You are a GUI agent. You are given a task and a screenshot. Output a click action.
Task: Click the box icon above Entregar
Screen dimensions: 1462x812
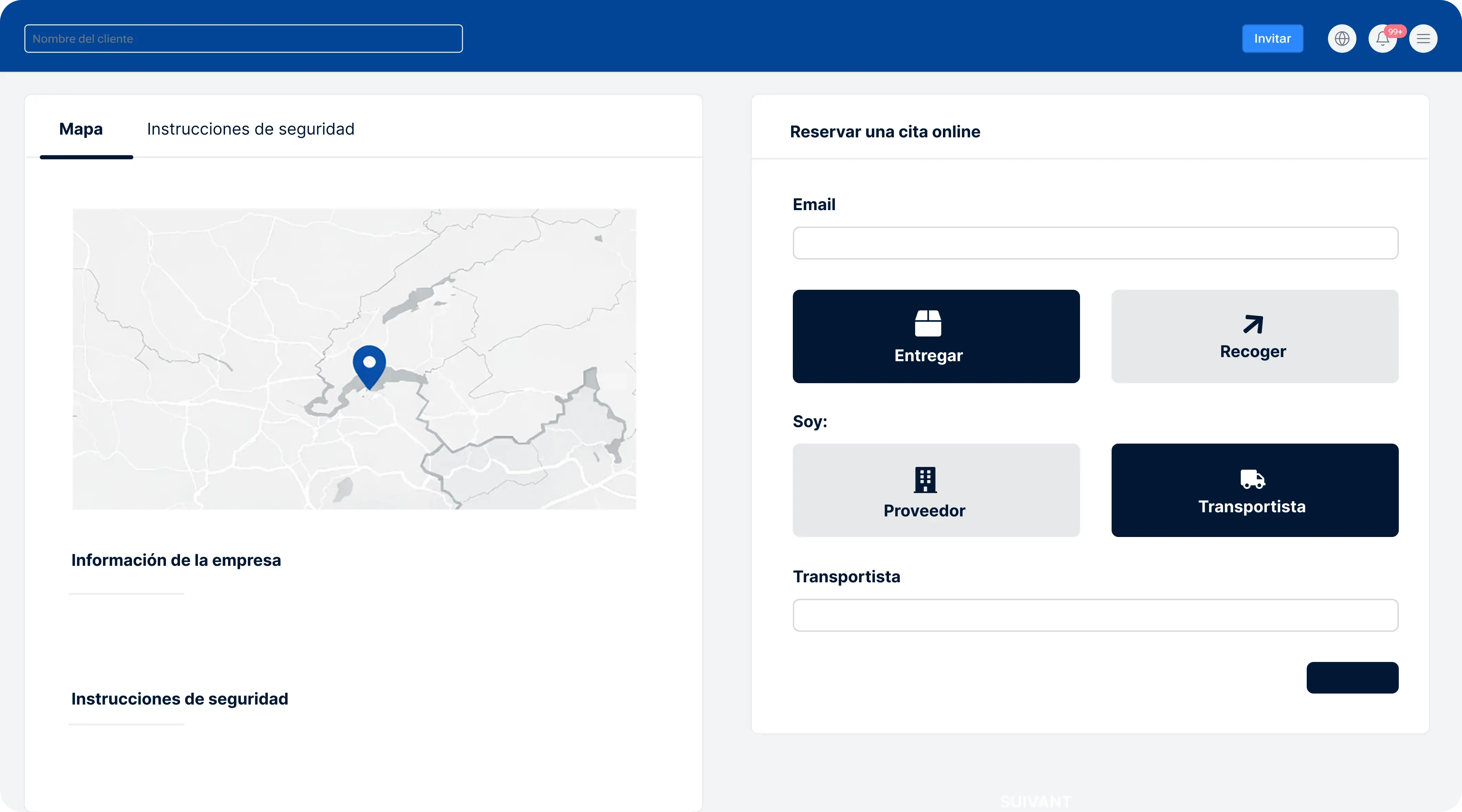click(x=928, y=323)
